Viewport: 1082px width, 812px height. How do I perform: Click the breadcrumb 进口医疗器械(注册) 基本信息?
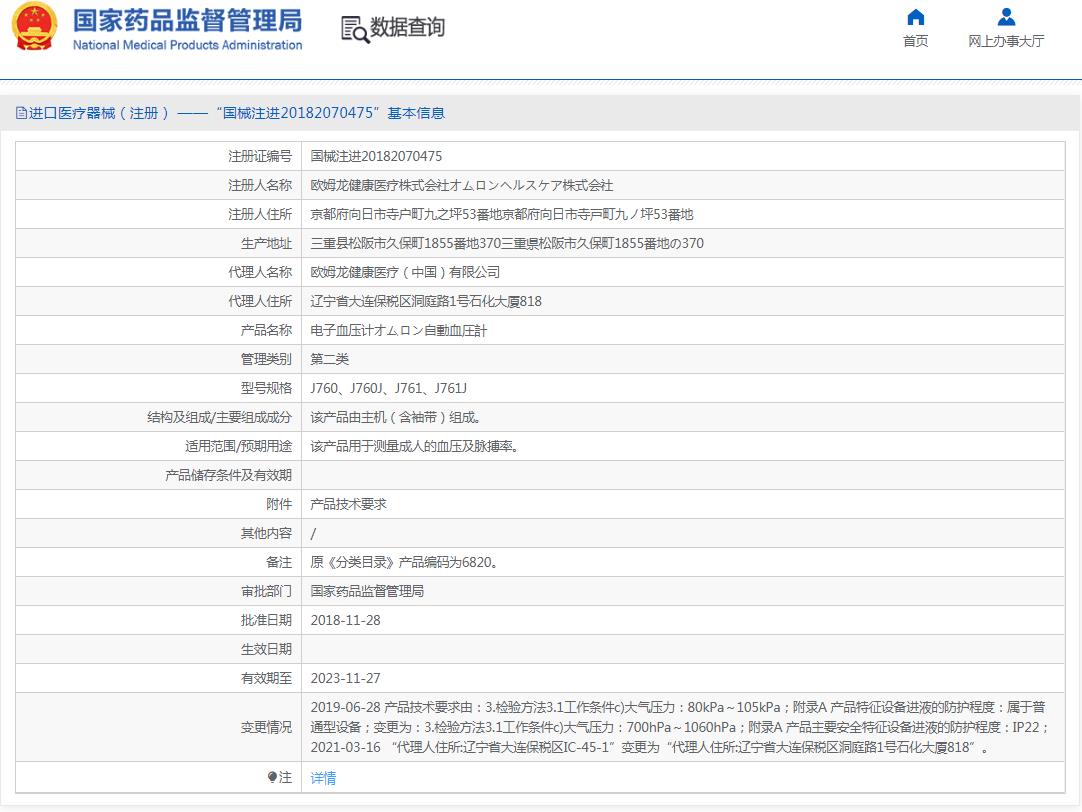237,112
